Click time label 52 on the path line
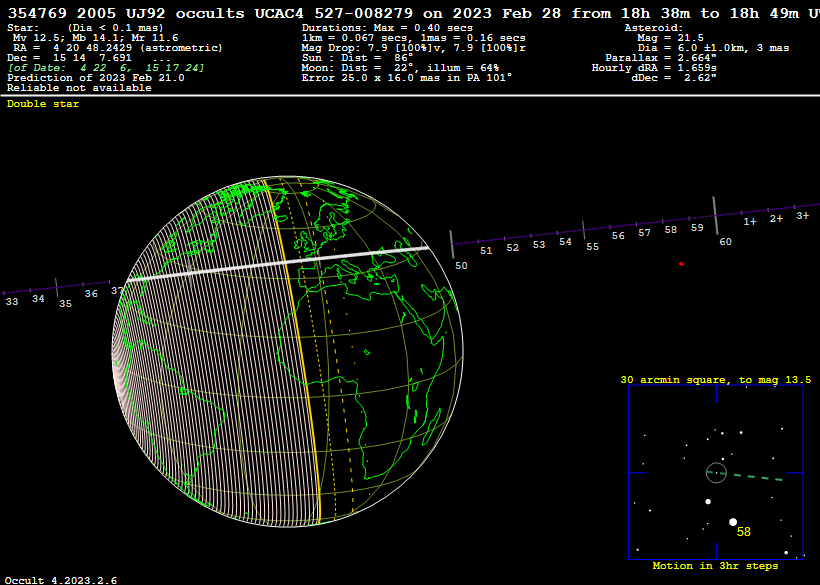 coord(512,248)
